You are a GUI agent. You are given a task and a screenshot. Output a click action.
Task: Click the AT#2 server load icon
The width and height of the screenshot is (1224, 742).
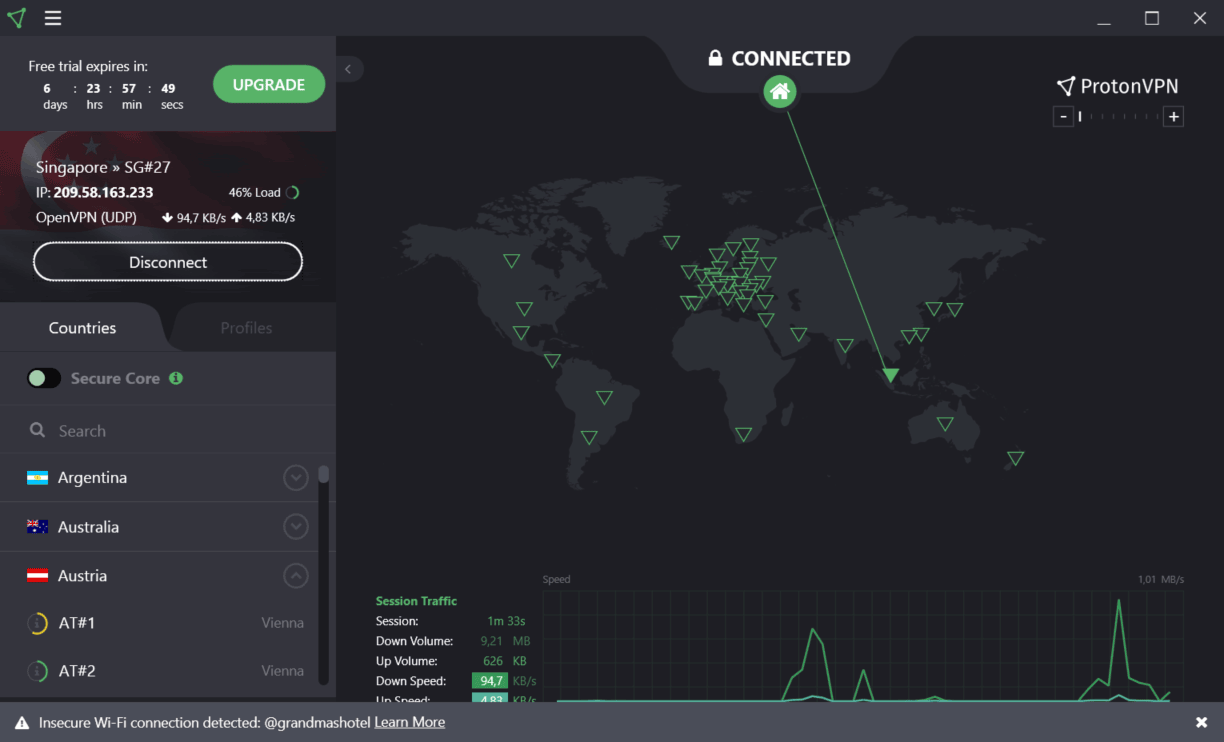37,671
